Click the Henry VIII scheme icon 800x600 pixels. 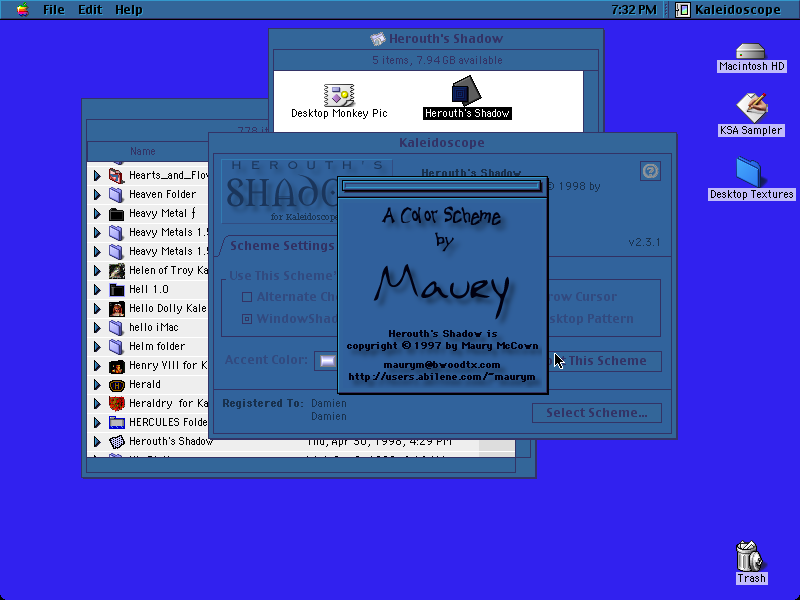pos(116,365)
